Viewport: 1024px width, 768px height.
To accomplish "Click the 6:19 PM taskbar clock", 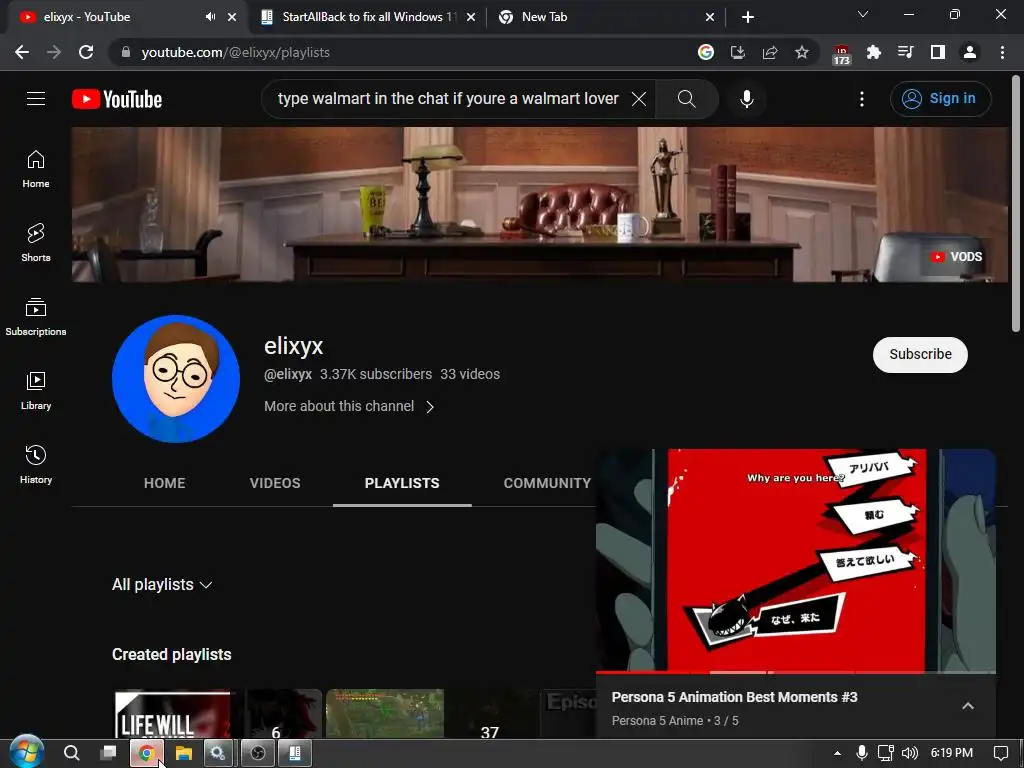I will [x=952, y=753].
